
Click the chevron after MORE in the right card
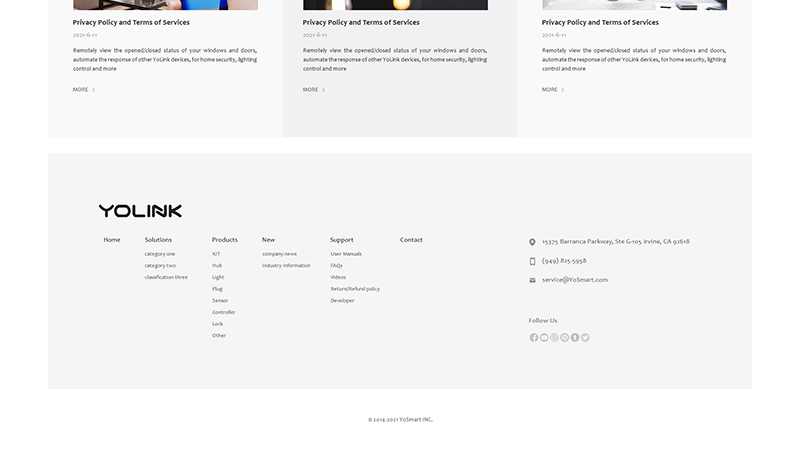[x=563, y=90]
